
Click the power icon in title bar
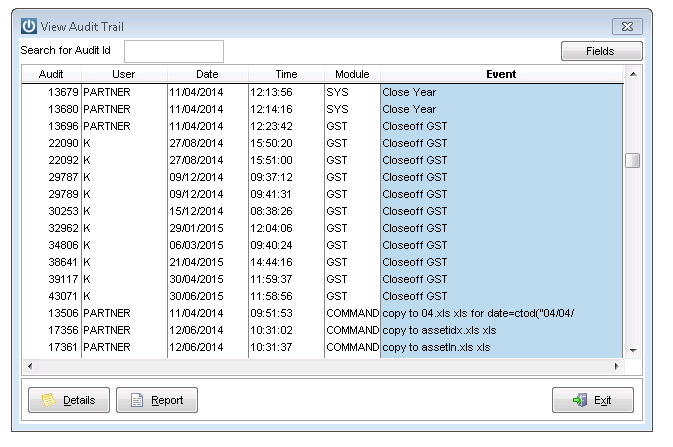coord(29,26)
